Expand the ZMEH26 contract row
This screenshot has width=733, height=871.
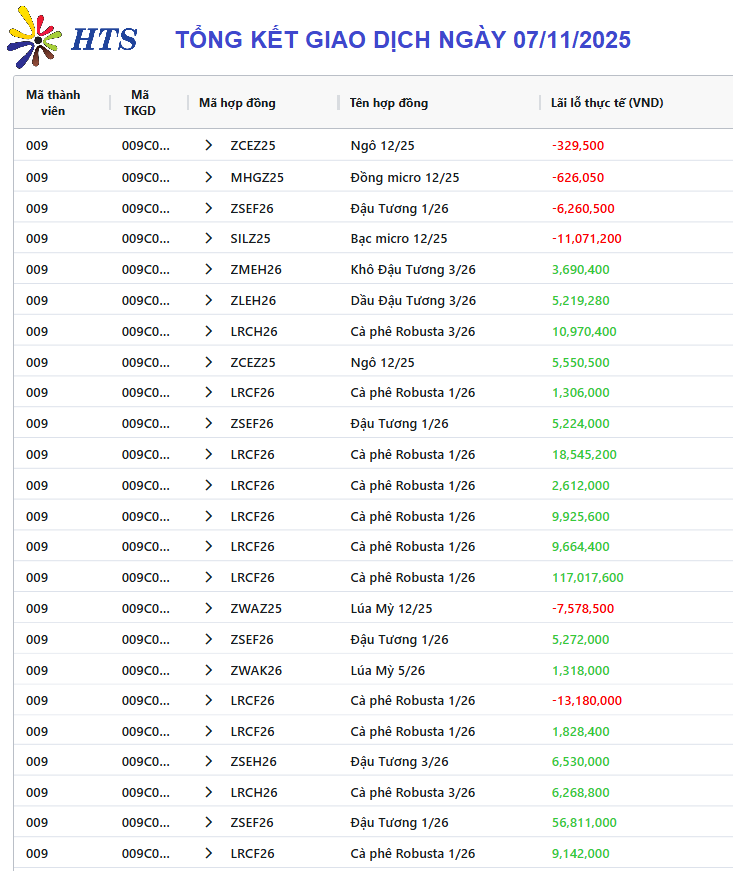(x=209, y=270)
